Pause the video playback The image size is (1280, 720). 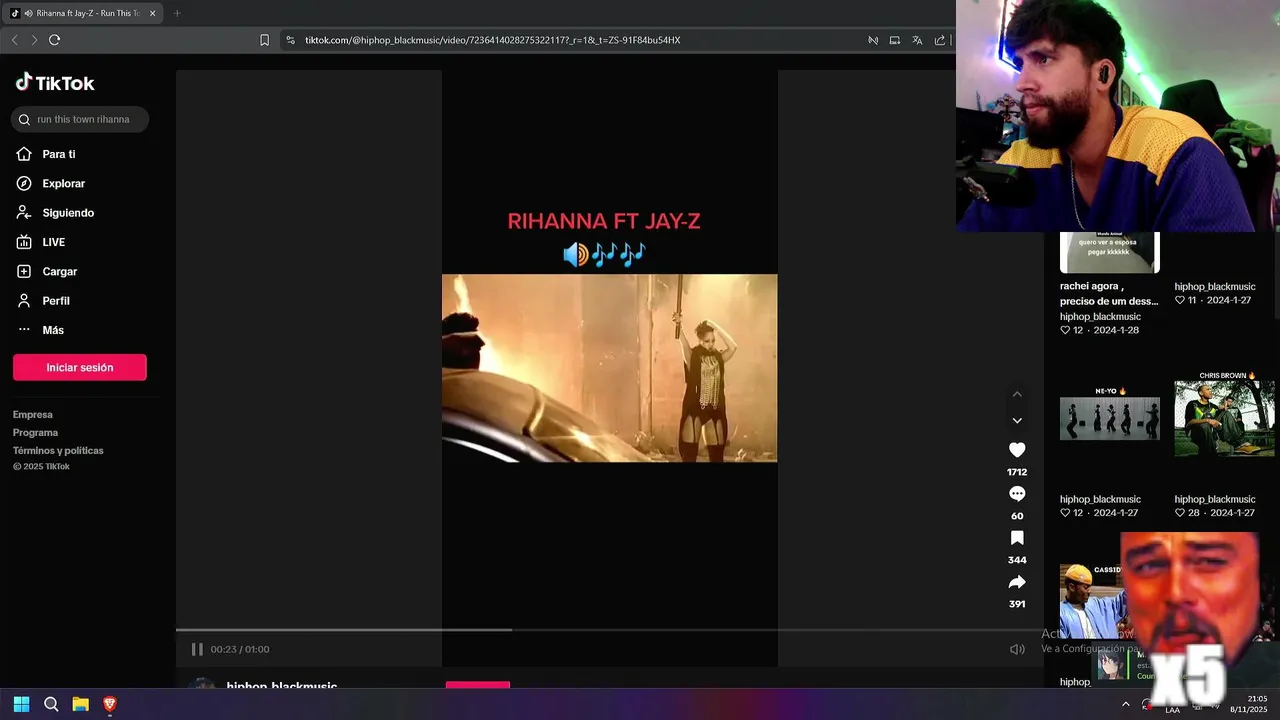[197, 649]
